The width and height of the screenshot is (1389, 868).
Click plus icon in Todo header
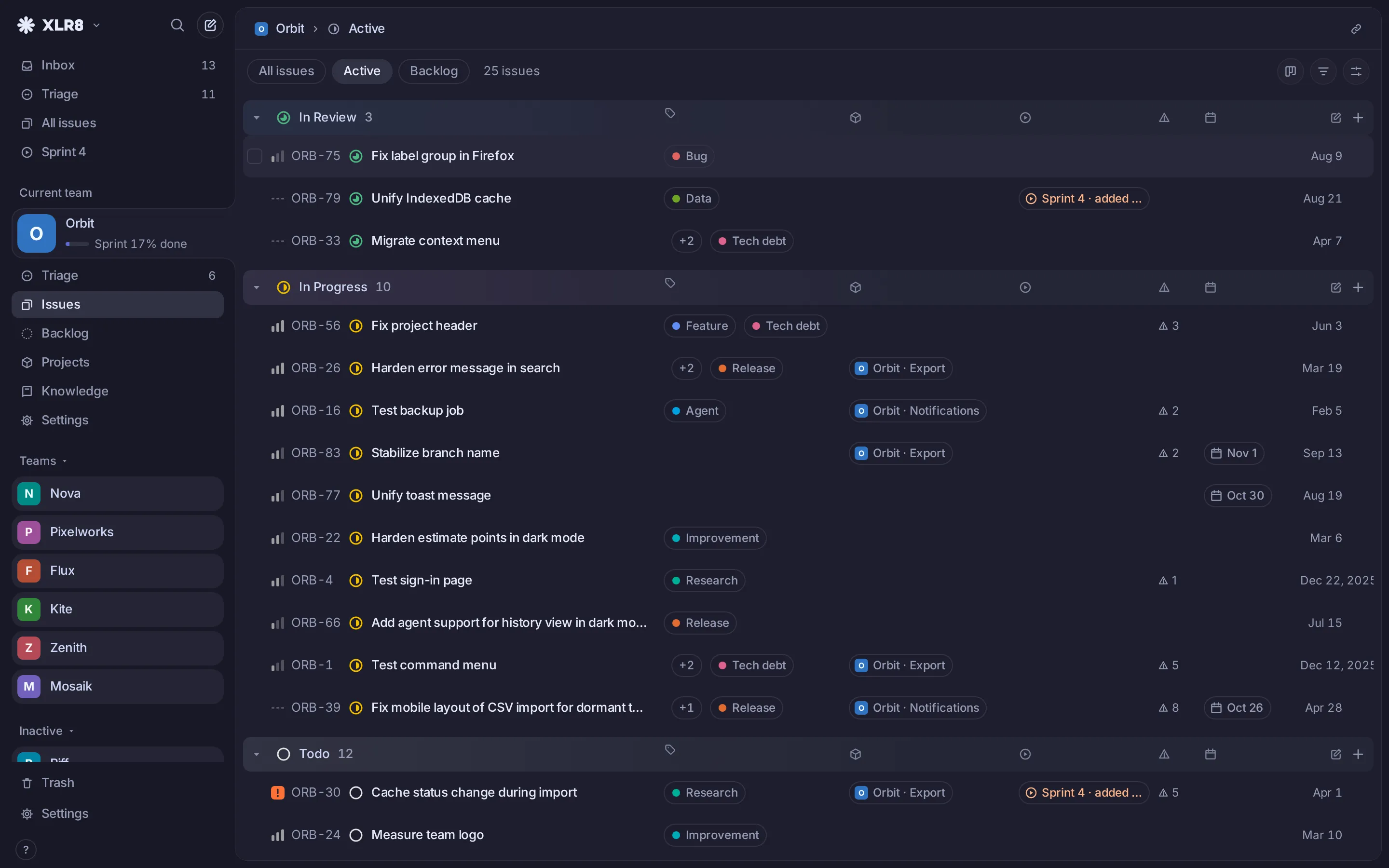click(x=1358, y=754)
